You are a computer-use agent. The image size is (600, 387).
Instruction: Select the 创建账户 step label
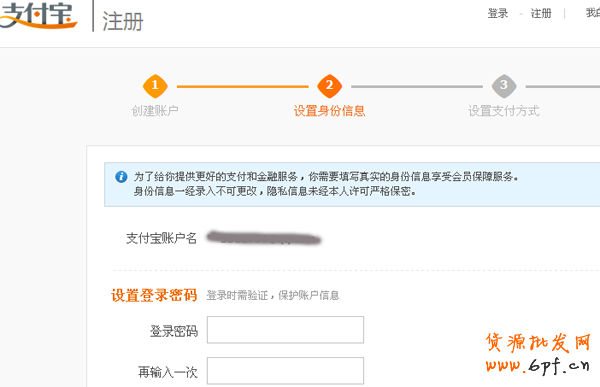tap(155, 111)
